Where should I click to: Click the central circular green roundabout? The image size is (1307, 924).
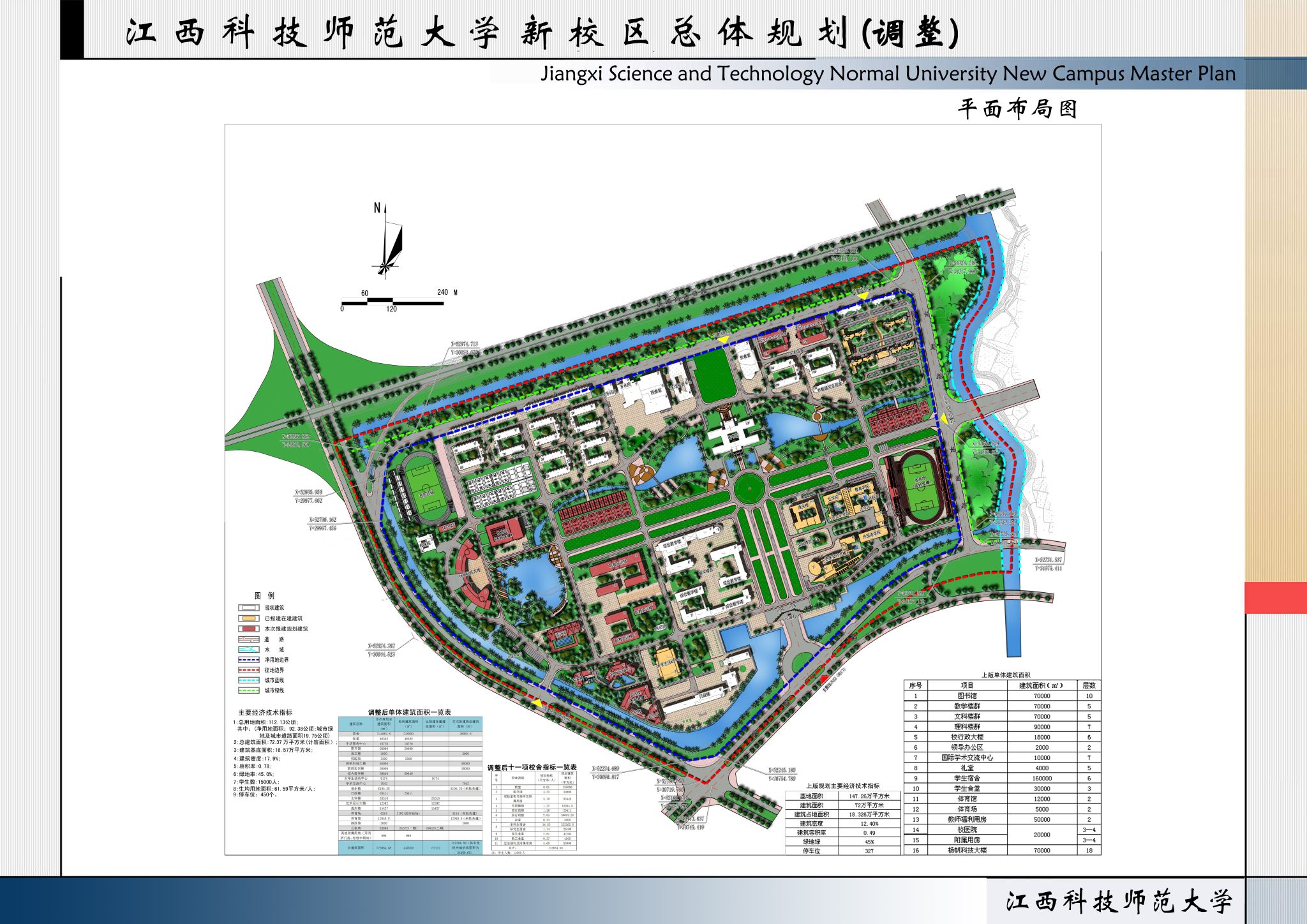[749, 489]
